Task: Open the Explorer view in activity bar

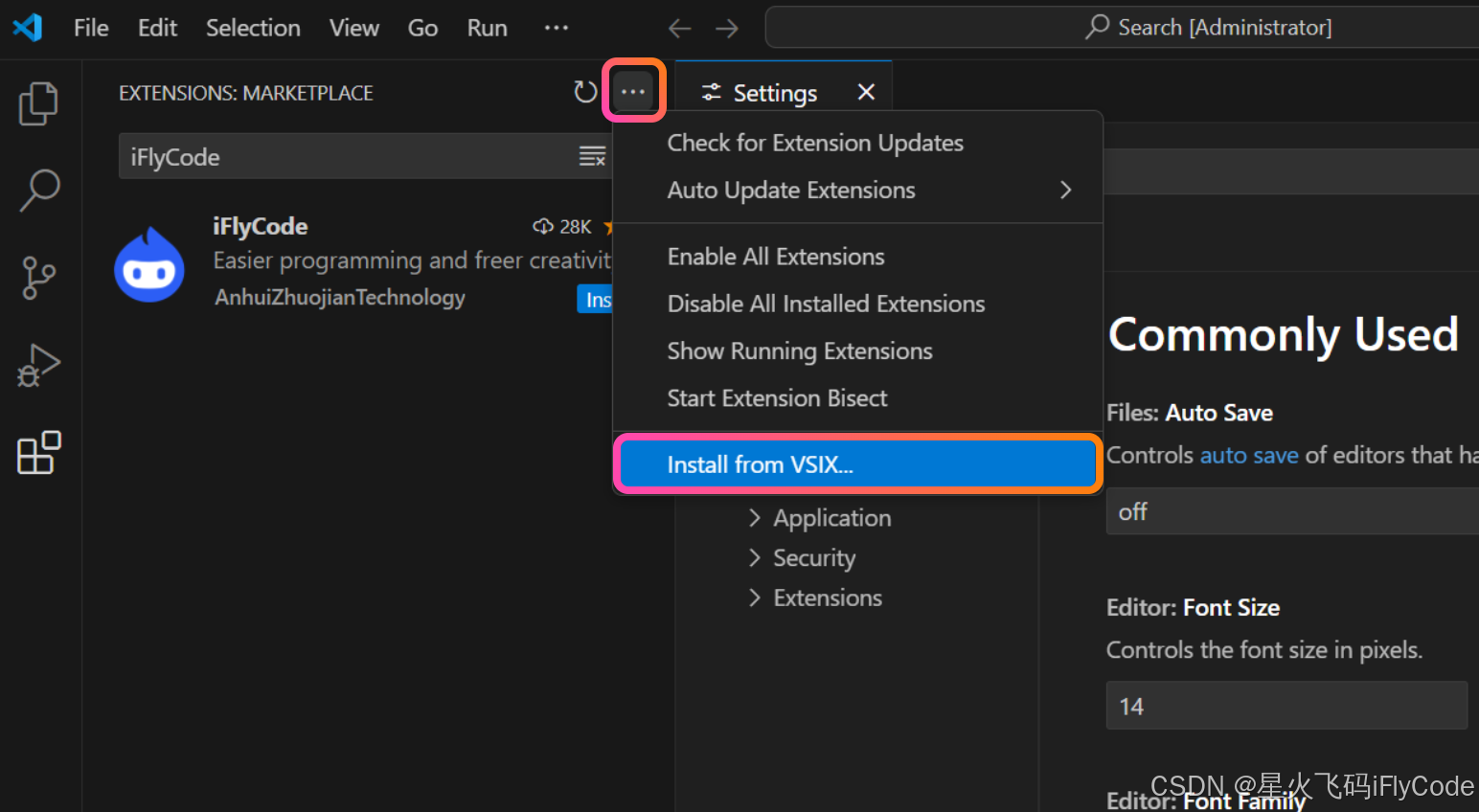Action: click(x=39, y=103)
